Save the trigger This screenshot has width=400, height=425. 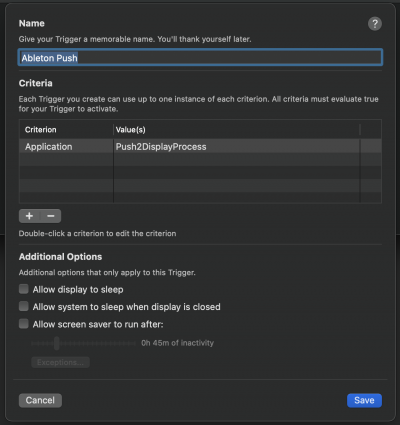point(364,400)
